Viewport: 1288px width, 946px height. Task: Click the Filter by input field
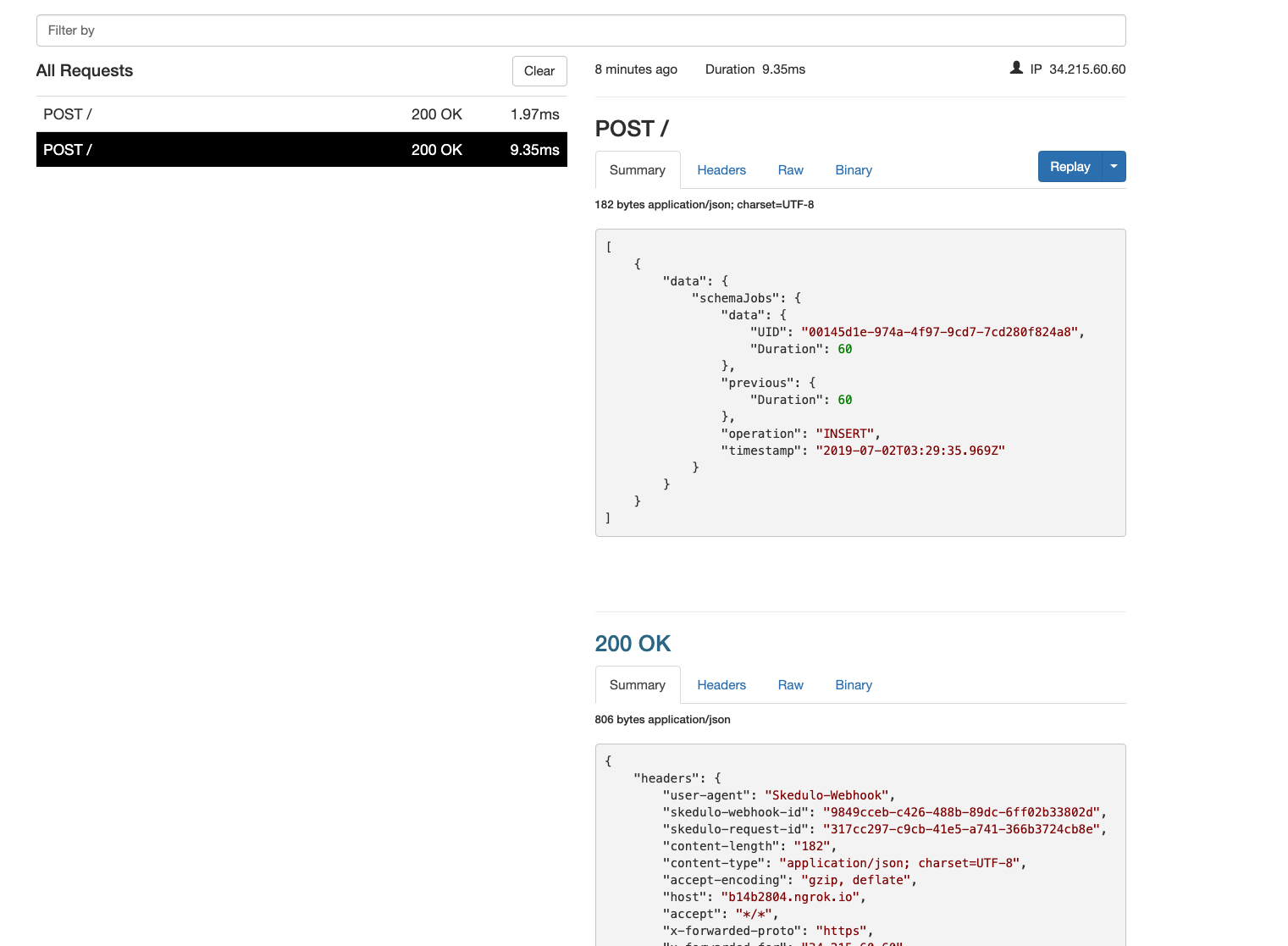pyautogui.click(x=581, y=30)
